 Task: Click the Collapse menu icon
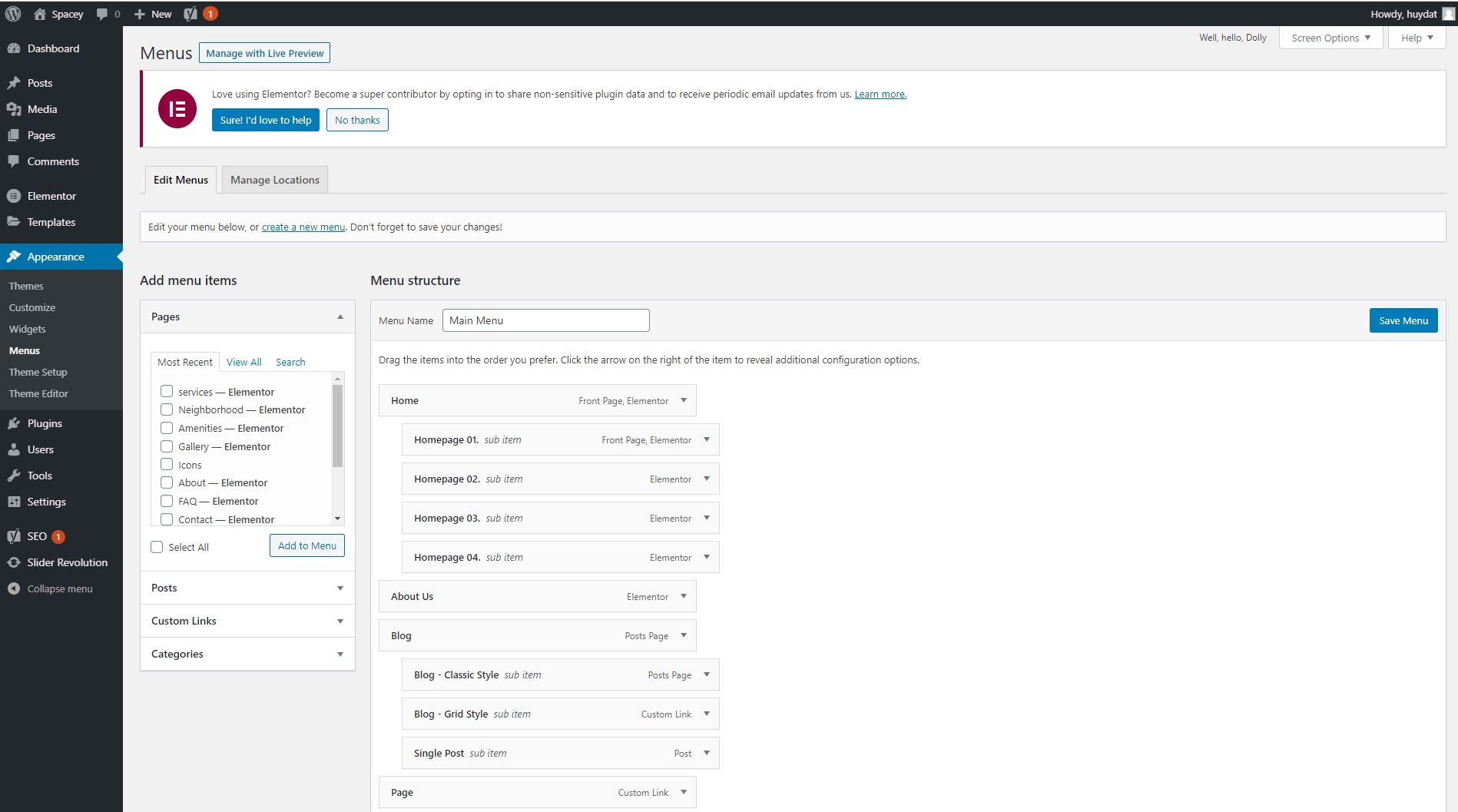click(x=14, y=588)
